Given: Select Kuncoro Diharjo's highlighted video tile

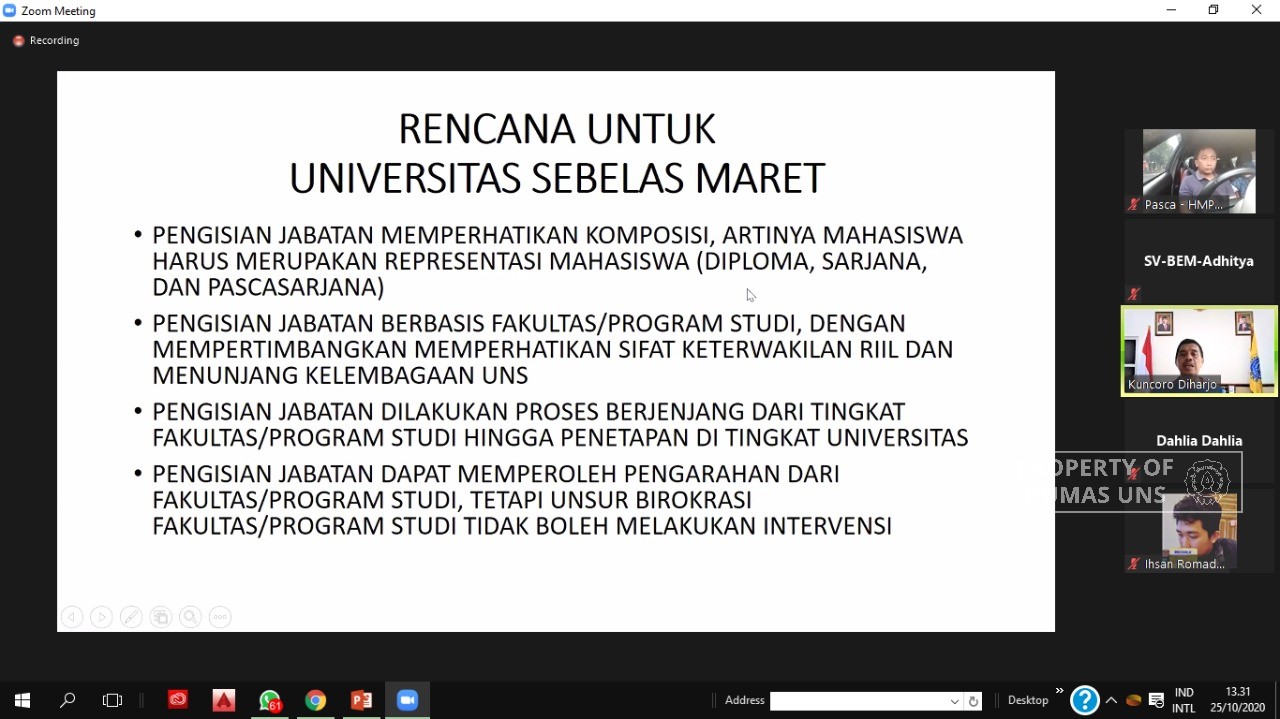Looking at the screenshot, I should click(x=1199, y=351).
